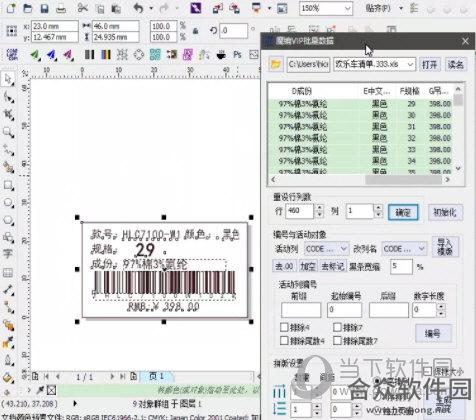The width and height of the screenshot is (476, 420).
Task: Open the xls file name dropdown
Action: point(410,64)
